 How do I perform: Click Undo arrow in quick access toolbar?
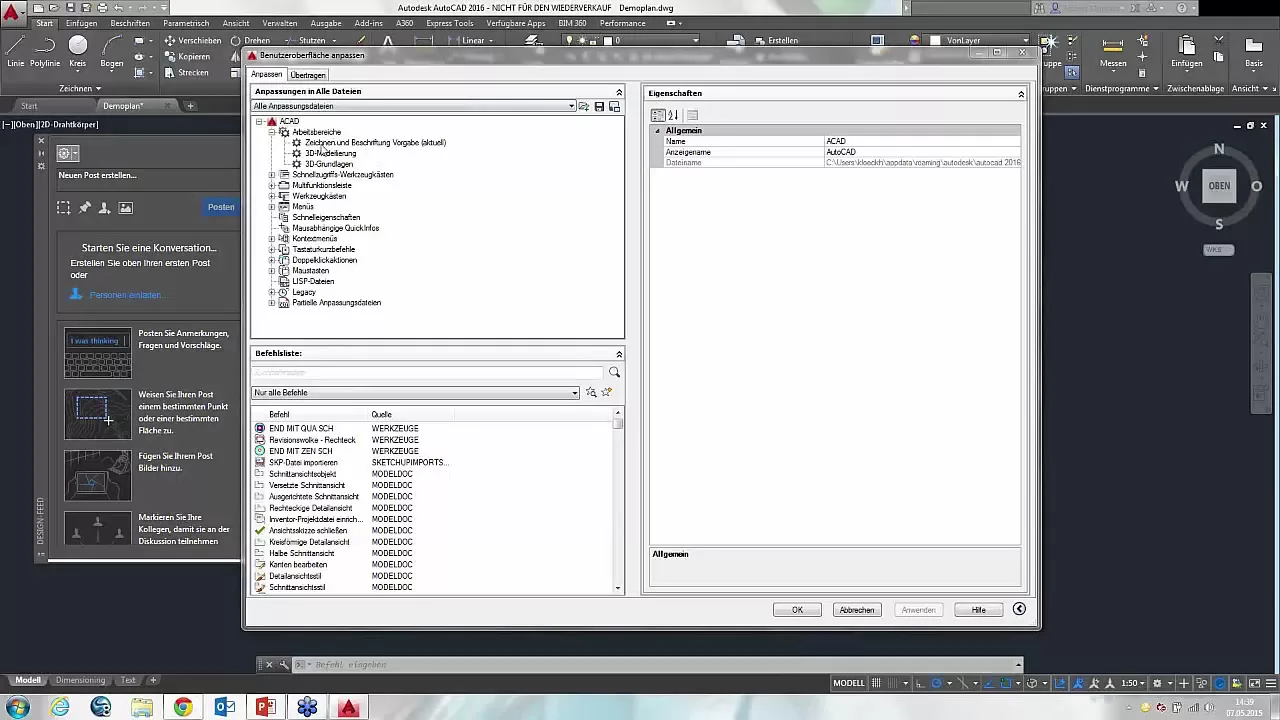[x=119, y=8]
